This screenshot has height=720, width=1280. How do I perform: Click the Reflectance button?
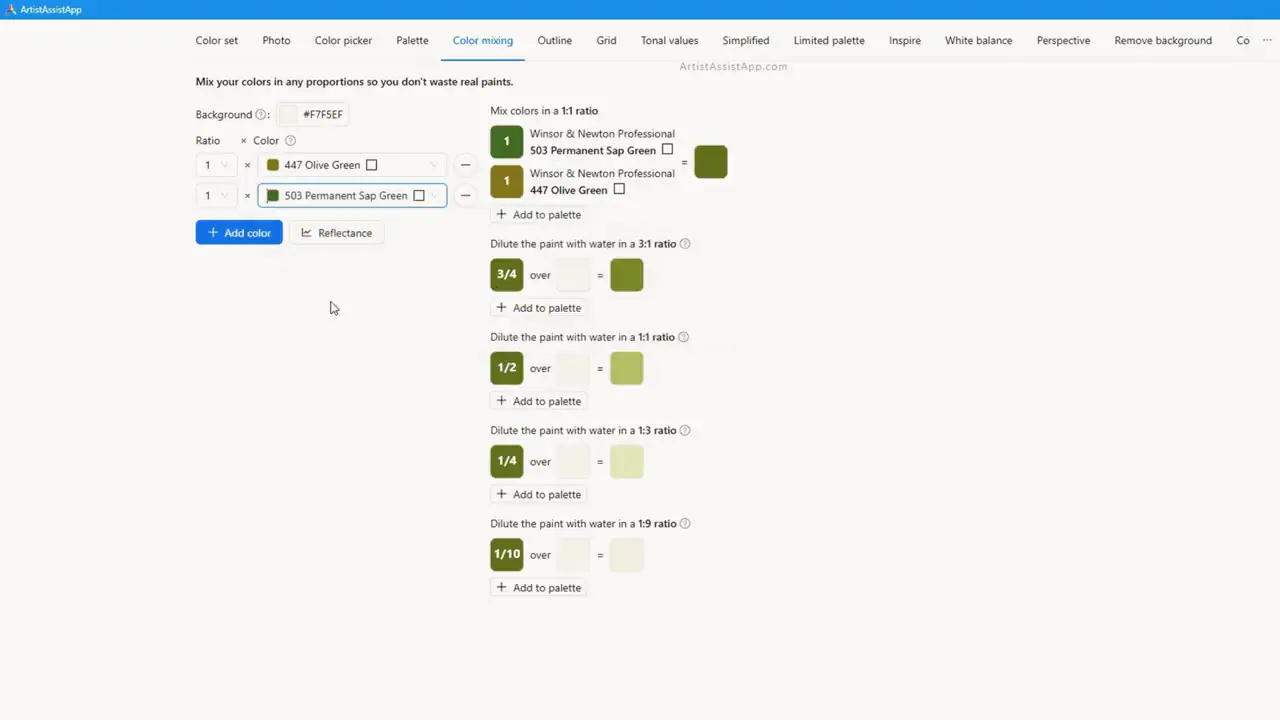click(336, 233)
